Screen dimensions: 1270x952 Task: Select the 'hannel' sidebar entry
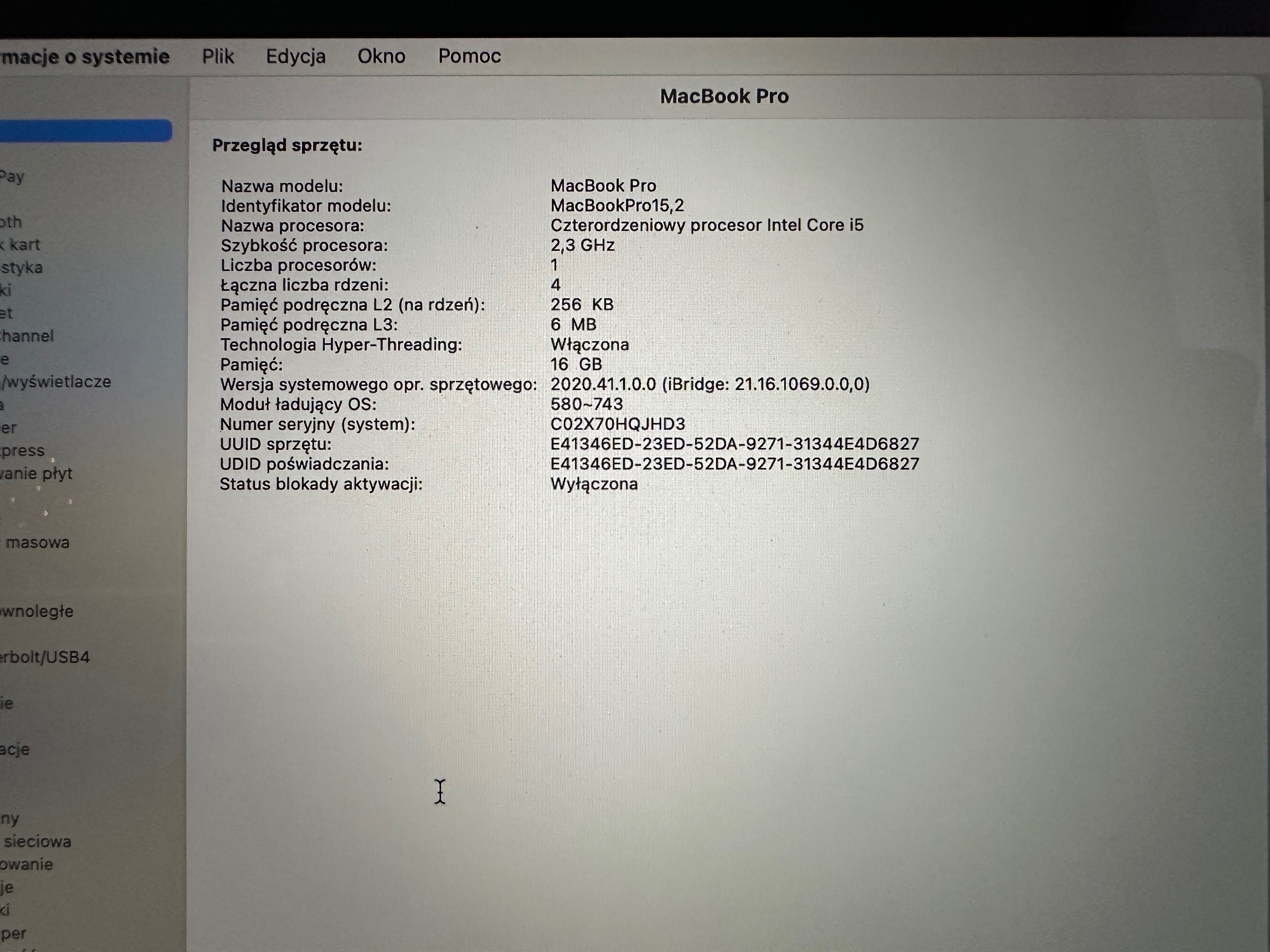pos(27,336)
